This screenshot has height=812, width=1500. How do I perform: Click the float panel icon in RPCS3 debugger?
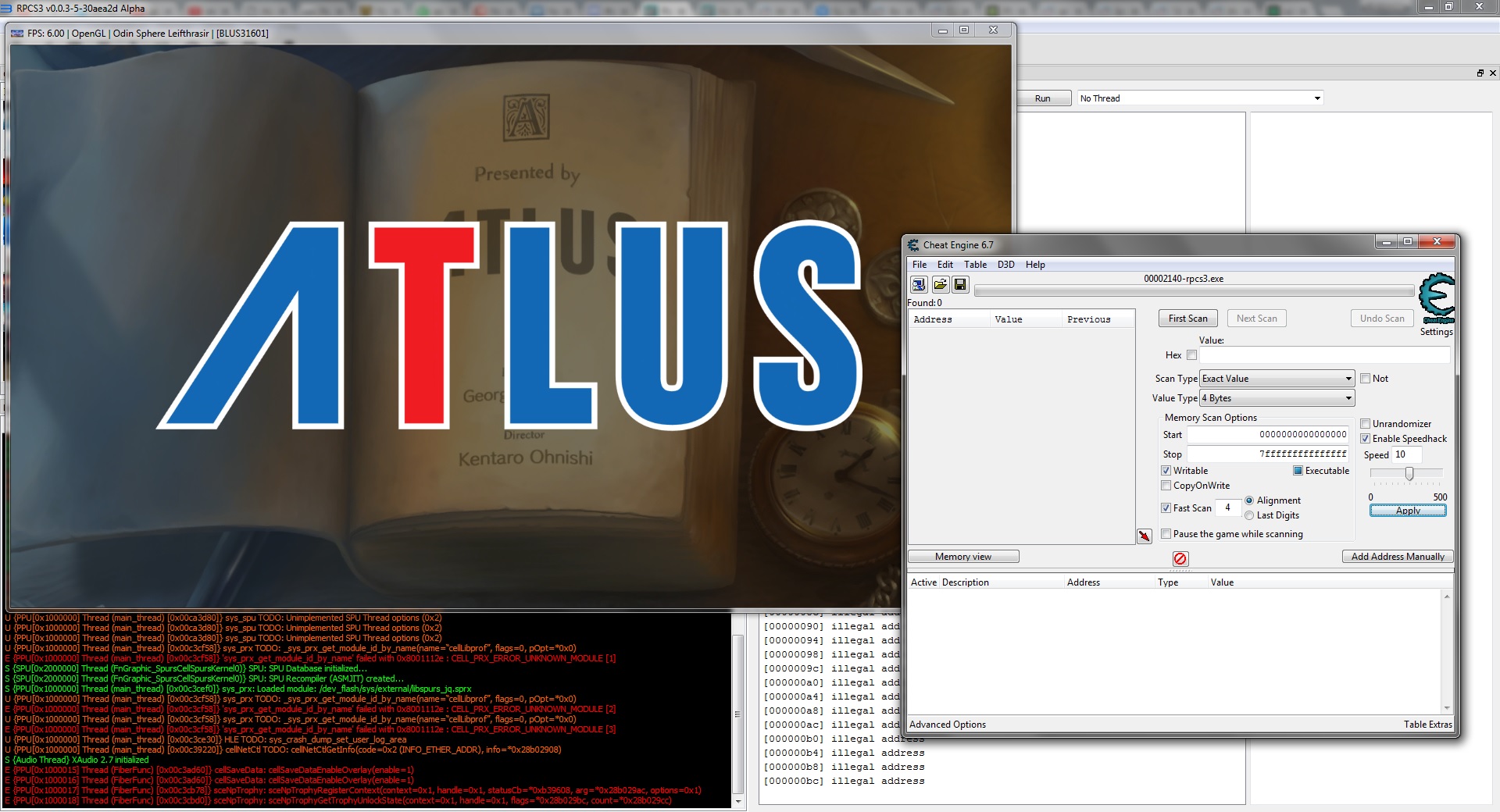[1480, 73]
